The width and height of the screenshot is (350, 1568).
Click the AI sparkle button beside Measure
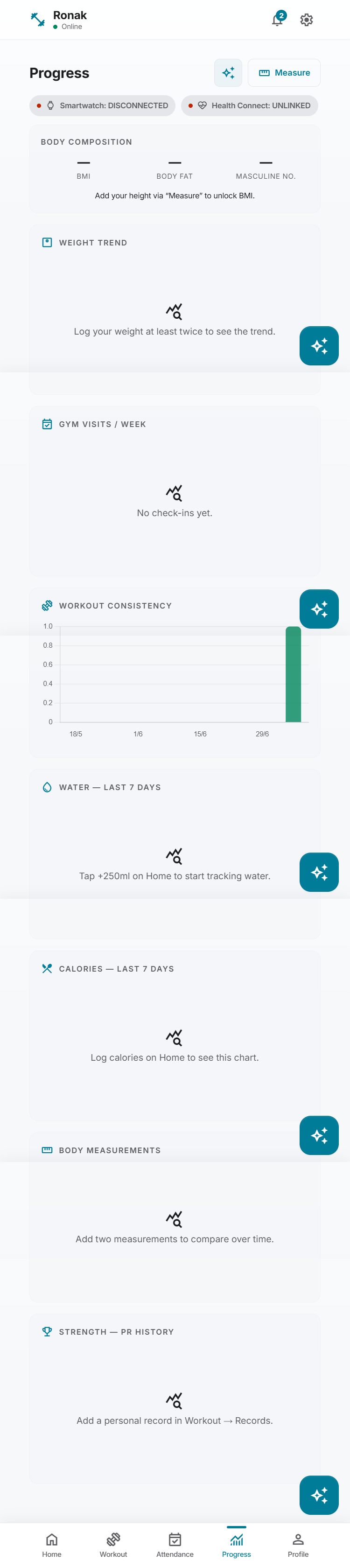228,73
